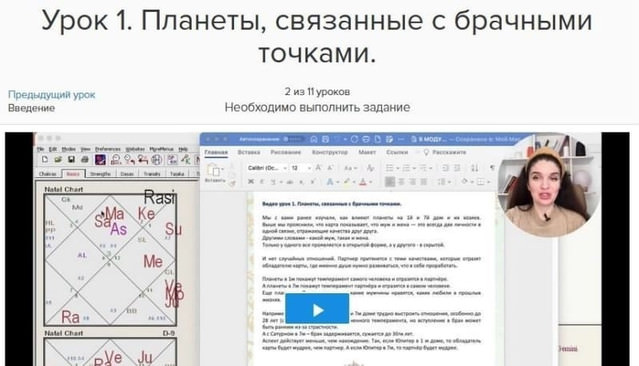639x366 pixels.
Task: Click the bulleted list icon in Word
Action: pos(390,168)
